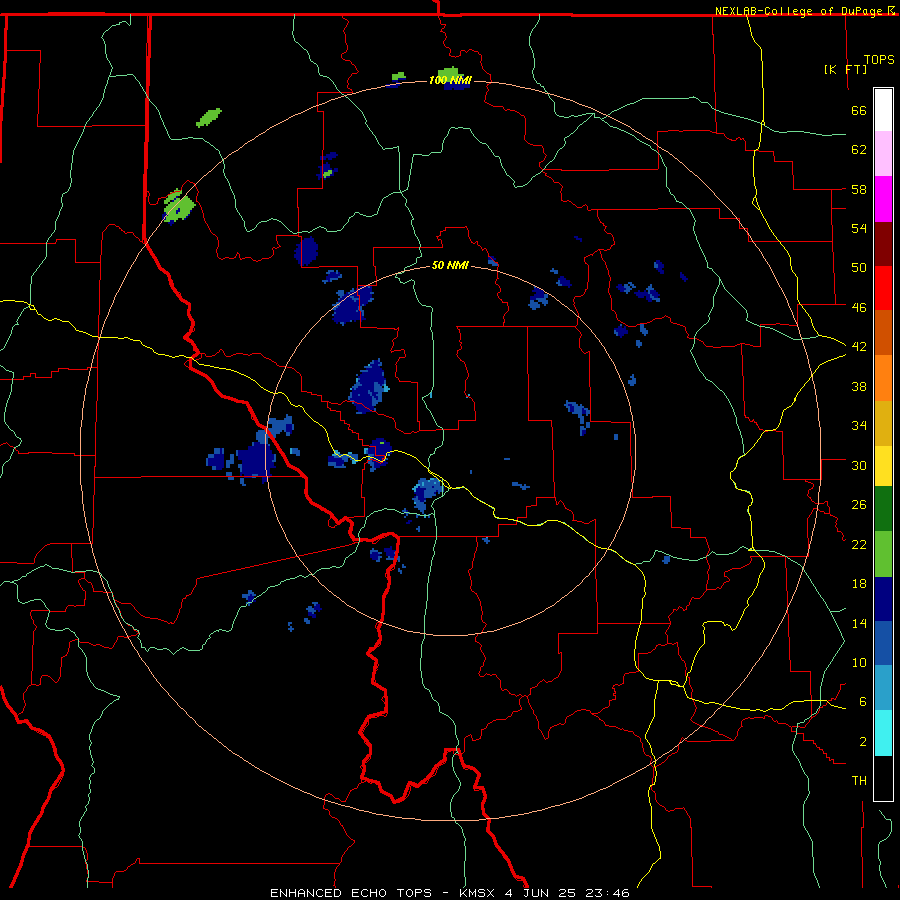The width and height of the screenshot is (900, 900).
Task: Select the black TH legend swatch
Action: (883, 778)
